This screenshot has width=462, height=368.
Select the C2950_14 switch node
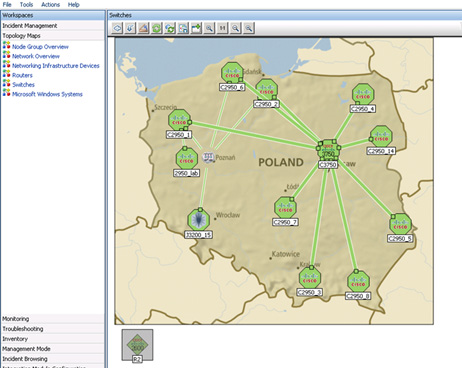coord(381,136)
